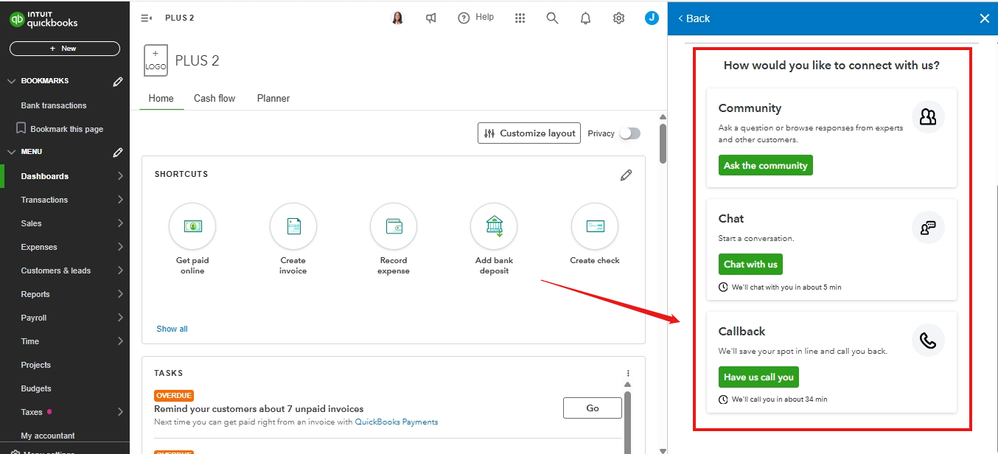The image size is (998, 454).
Task: Open the user avatar photo menu
Action: [398, 18]
